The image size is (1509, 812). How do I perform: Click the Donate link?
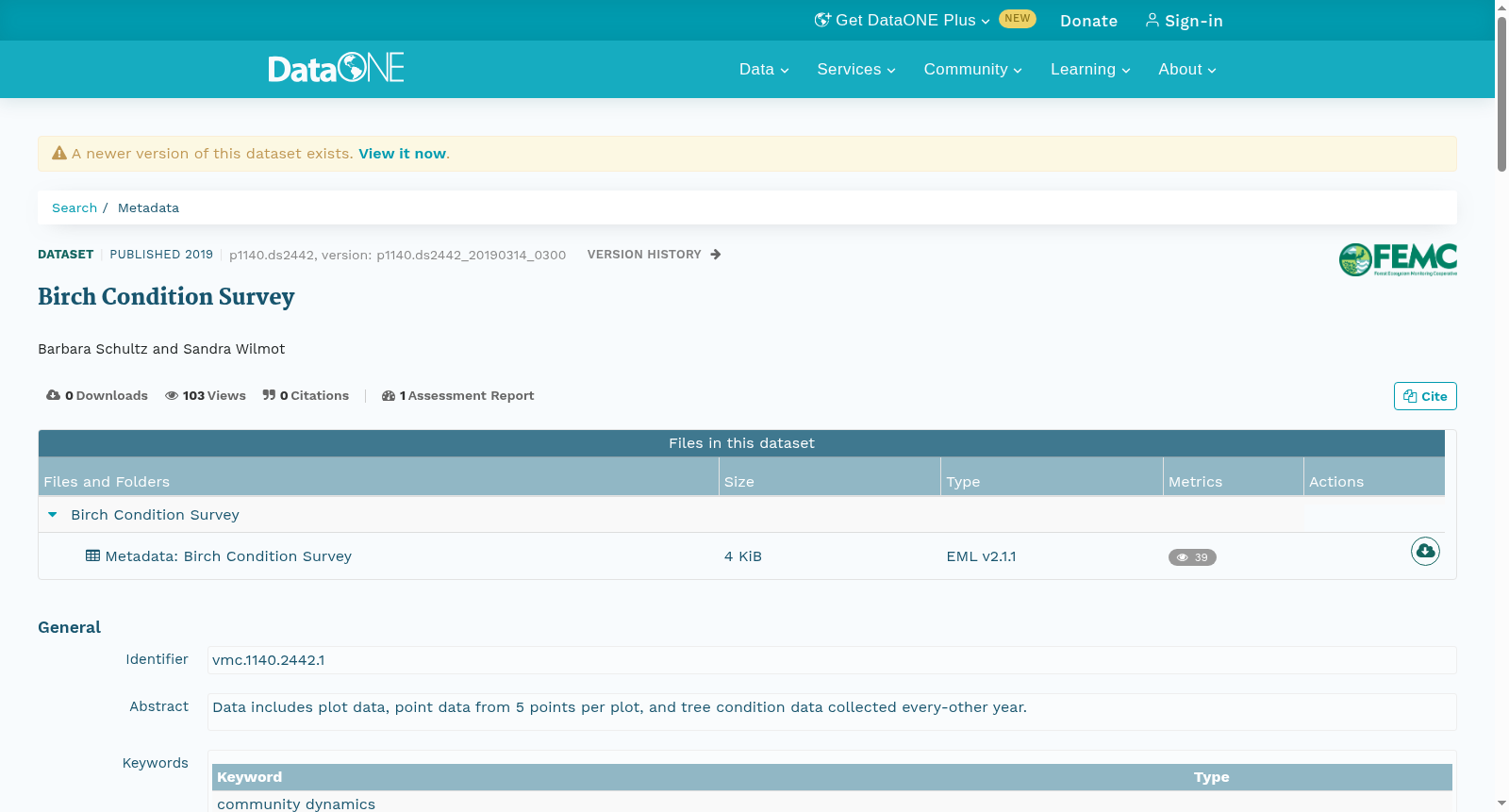[x=1088, y=21]
